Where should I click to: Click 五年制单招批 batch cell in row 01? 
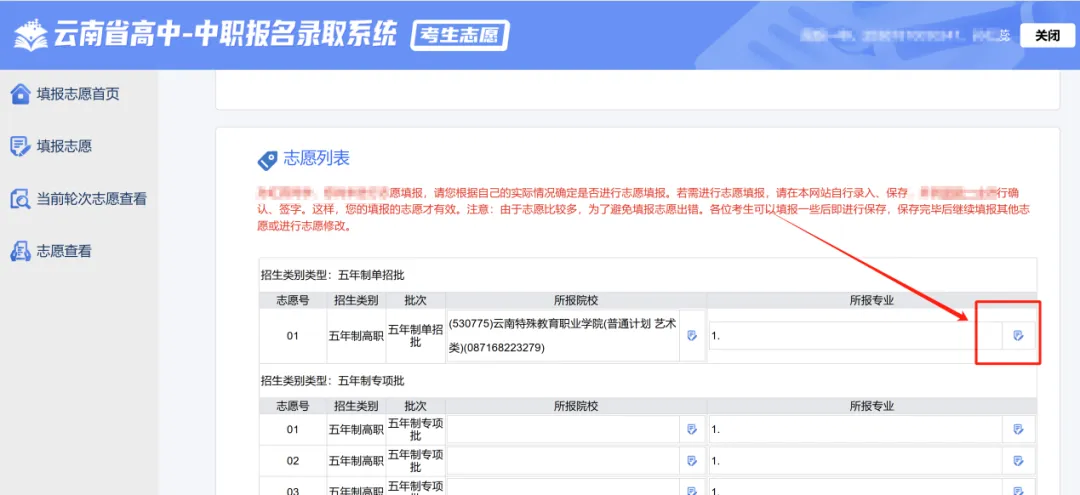(x=415, y=335)
